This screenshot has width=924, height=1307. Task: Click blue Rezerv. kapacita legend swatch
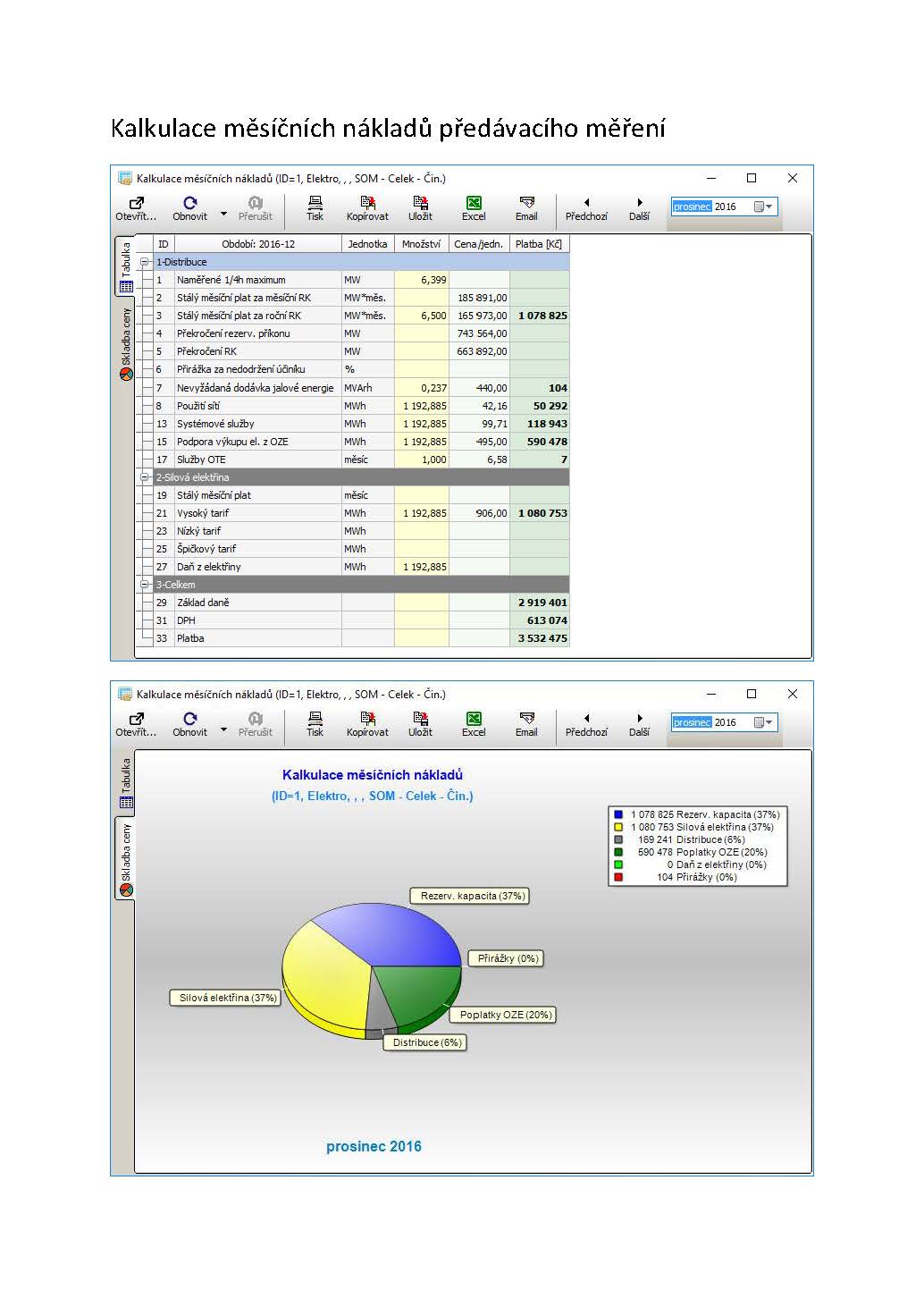[618, 814]
